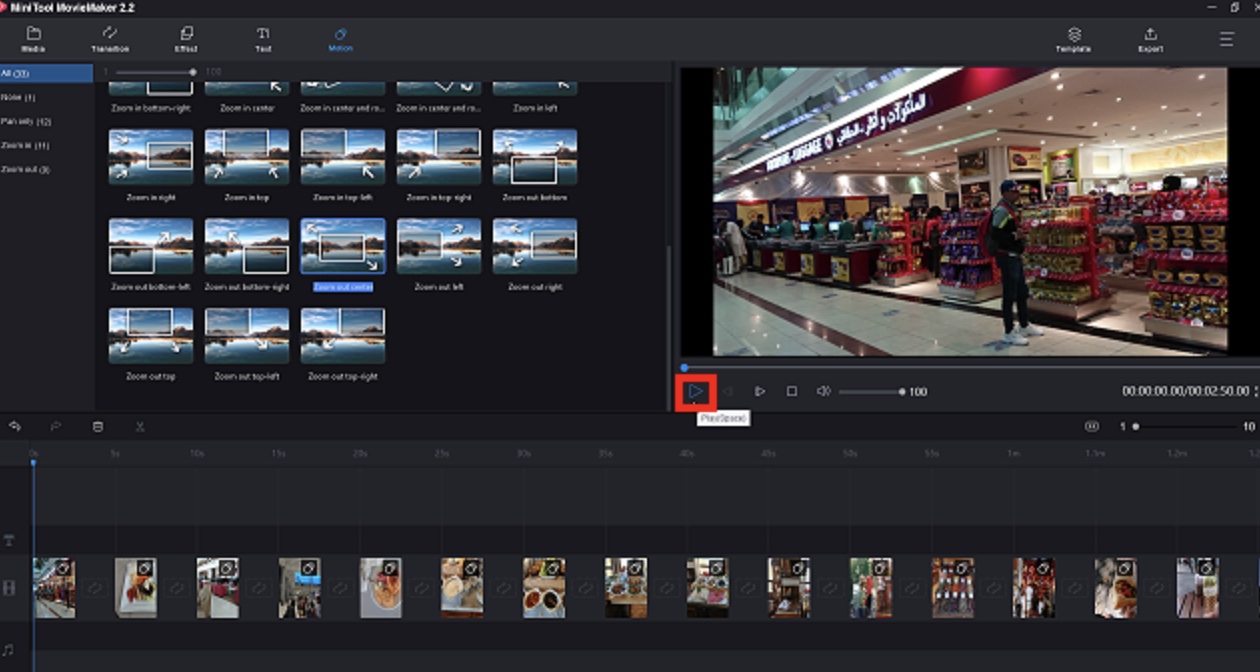Undo the last timeline action
The image size is (1260, 672).
(15, 426)
